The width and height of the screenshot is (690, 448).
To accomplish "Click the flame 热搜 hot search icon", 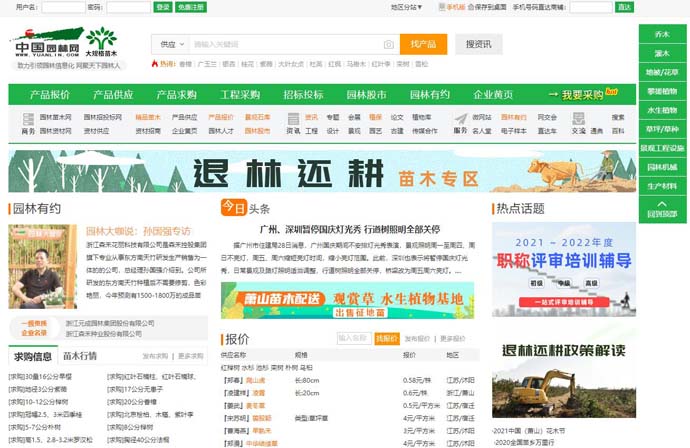I will [154, 64].
